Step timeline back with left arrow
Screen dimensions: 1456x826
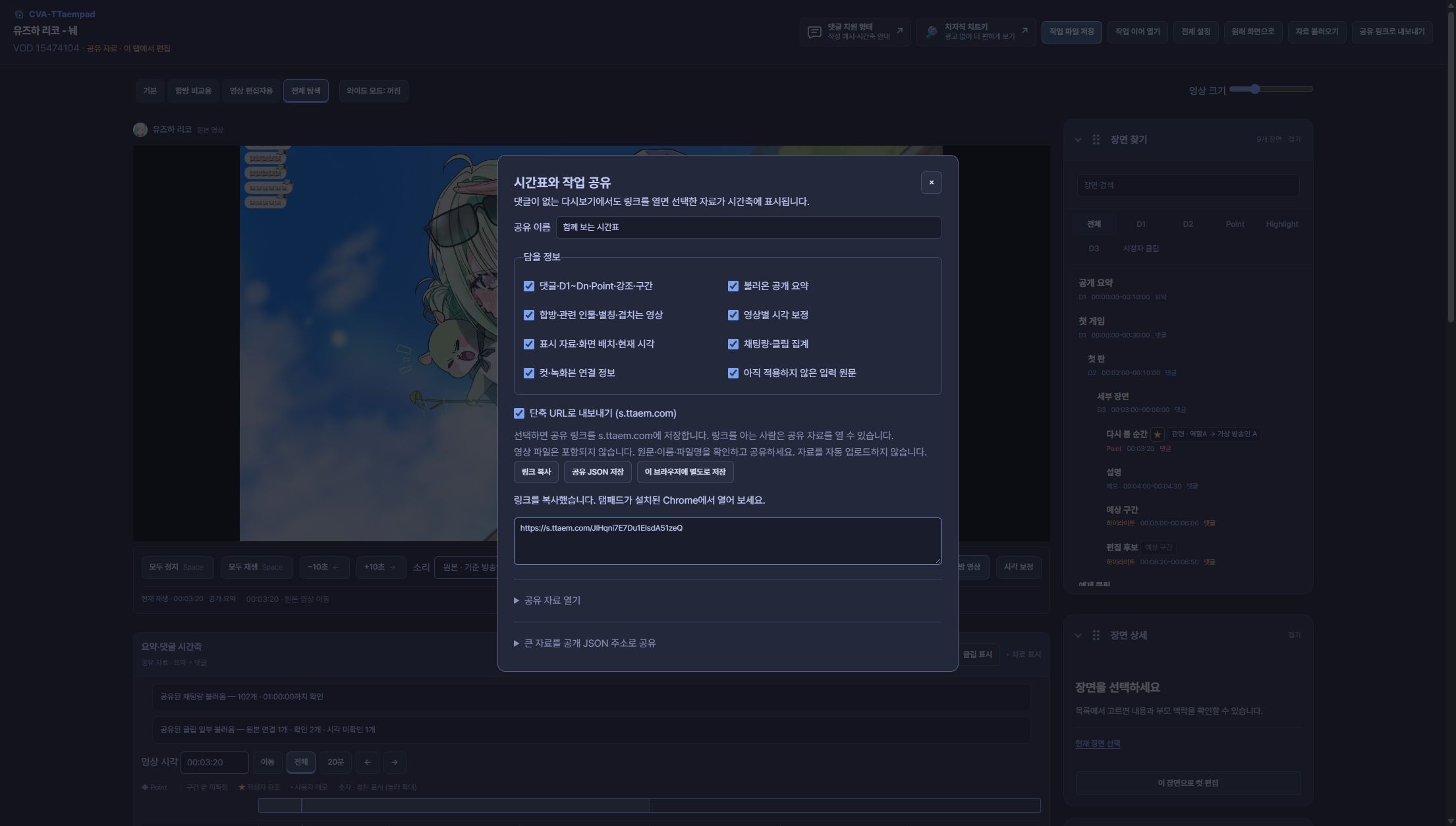coord(368,763)
